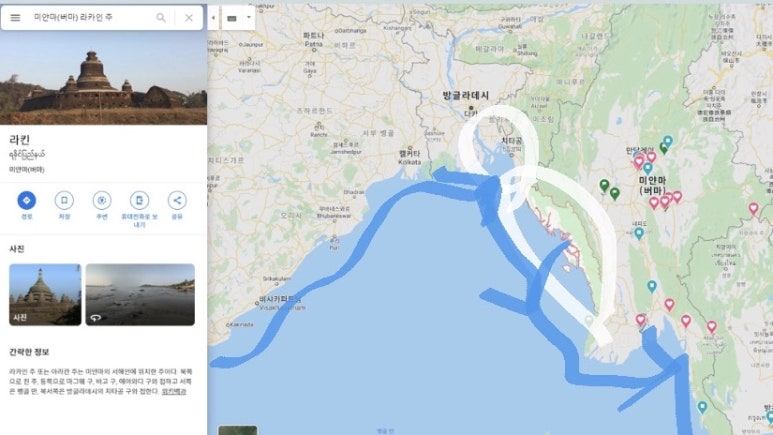Open the Google Maps hamburger menu
773x435 pixels.
15,18
